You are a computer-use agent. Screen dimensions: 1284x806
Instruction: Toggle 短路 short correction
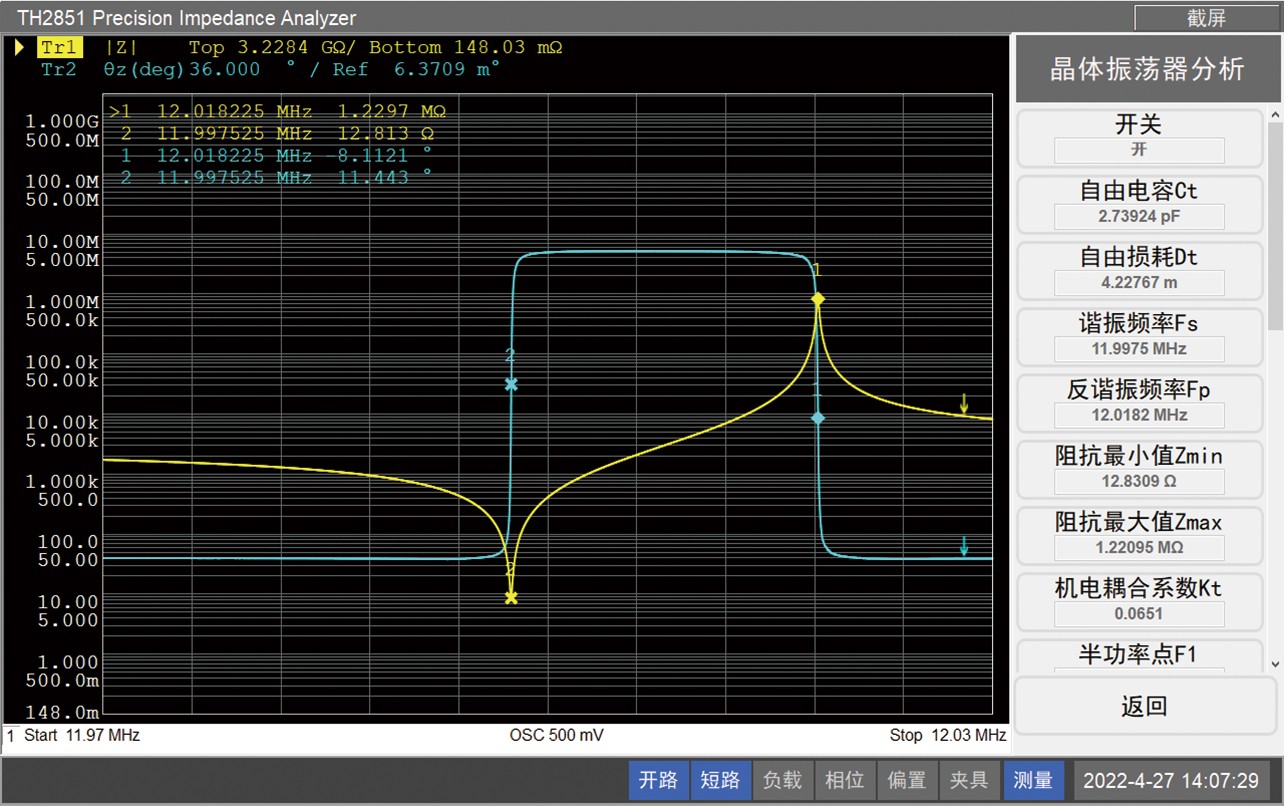coord(720,780)
